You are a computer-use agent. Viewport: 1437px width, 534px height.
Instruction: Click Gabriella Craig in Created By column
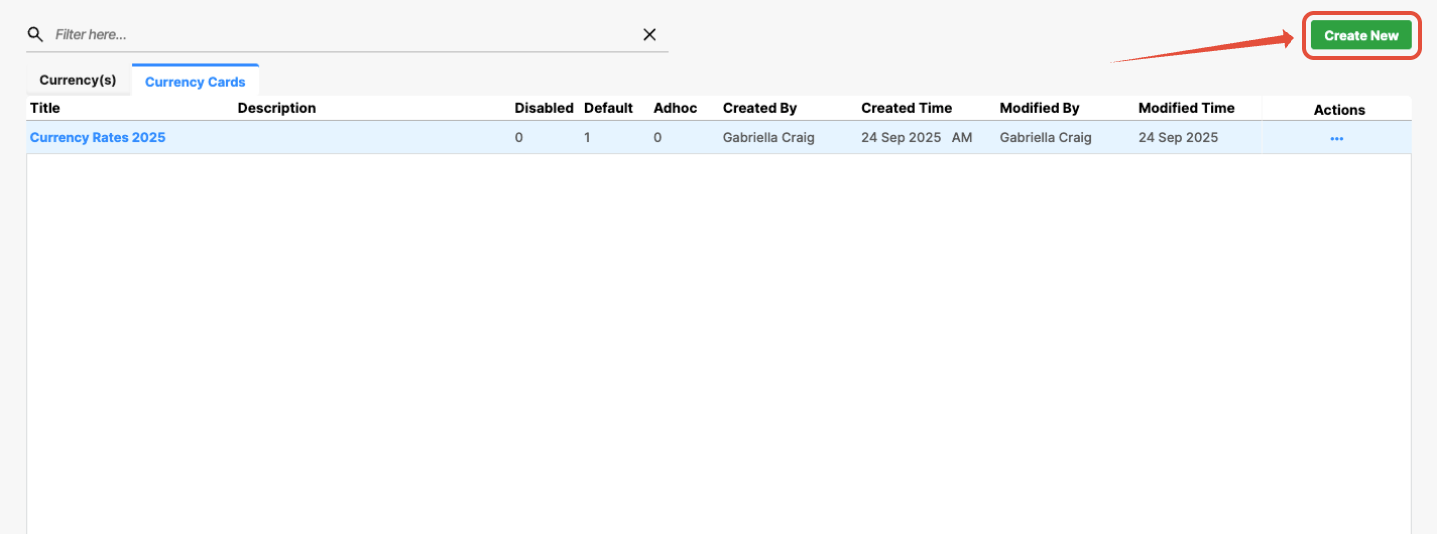click(769, 138)
